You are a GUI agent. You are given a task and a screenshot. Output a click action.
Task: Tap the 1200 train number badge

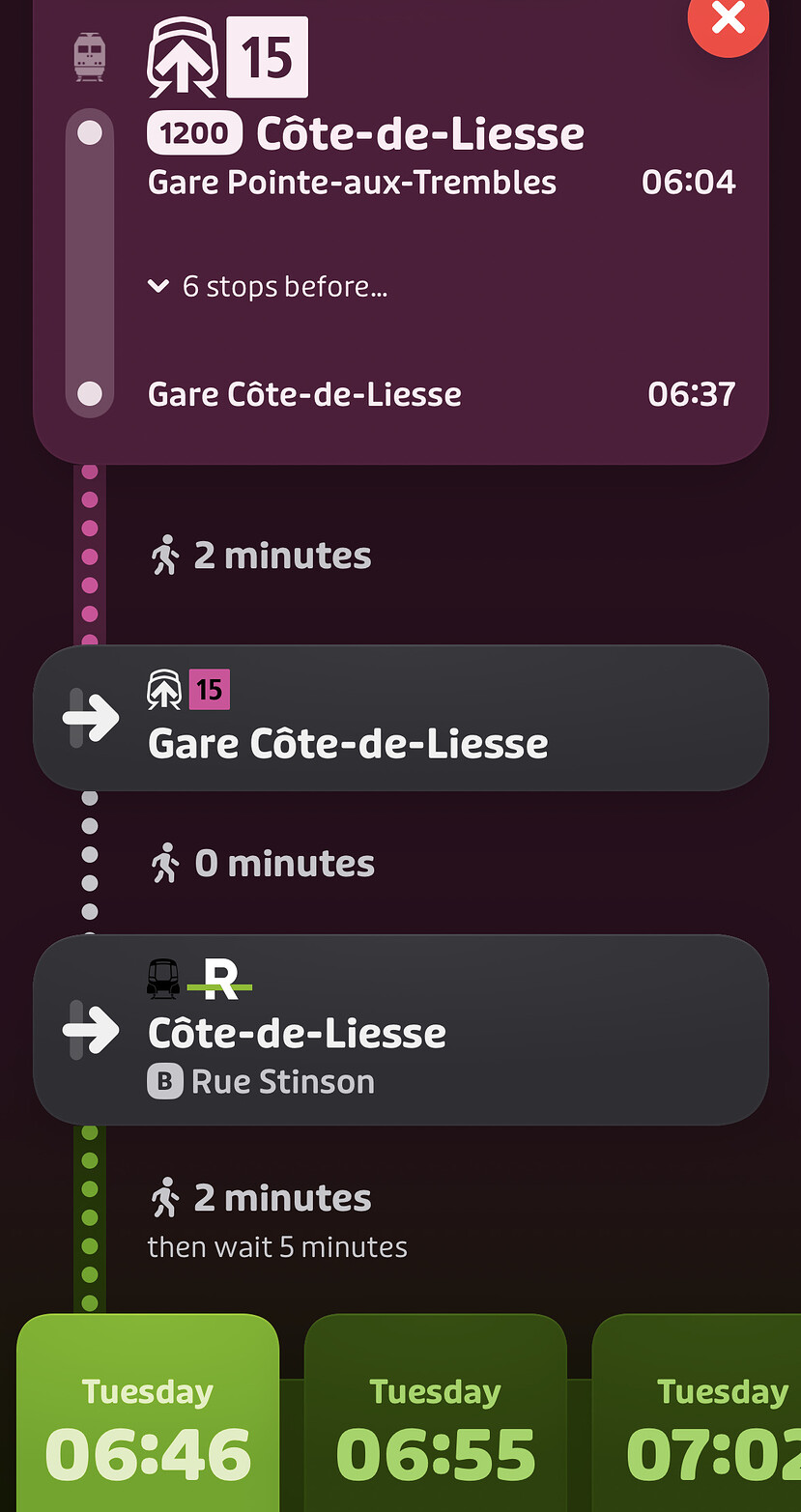coord(194,134)
